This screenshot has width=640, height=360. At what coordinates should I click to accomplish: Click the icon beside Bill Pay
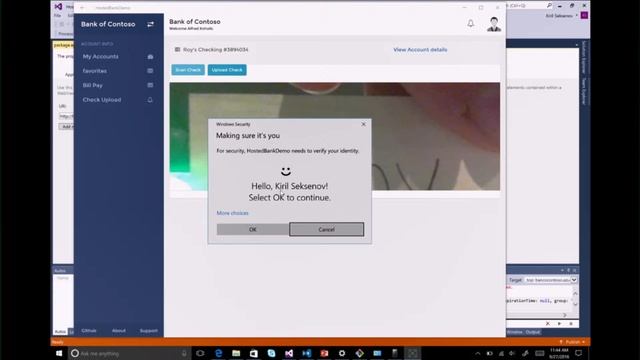pos(150,85)
